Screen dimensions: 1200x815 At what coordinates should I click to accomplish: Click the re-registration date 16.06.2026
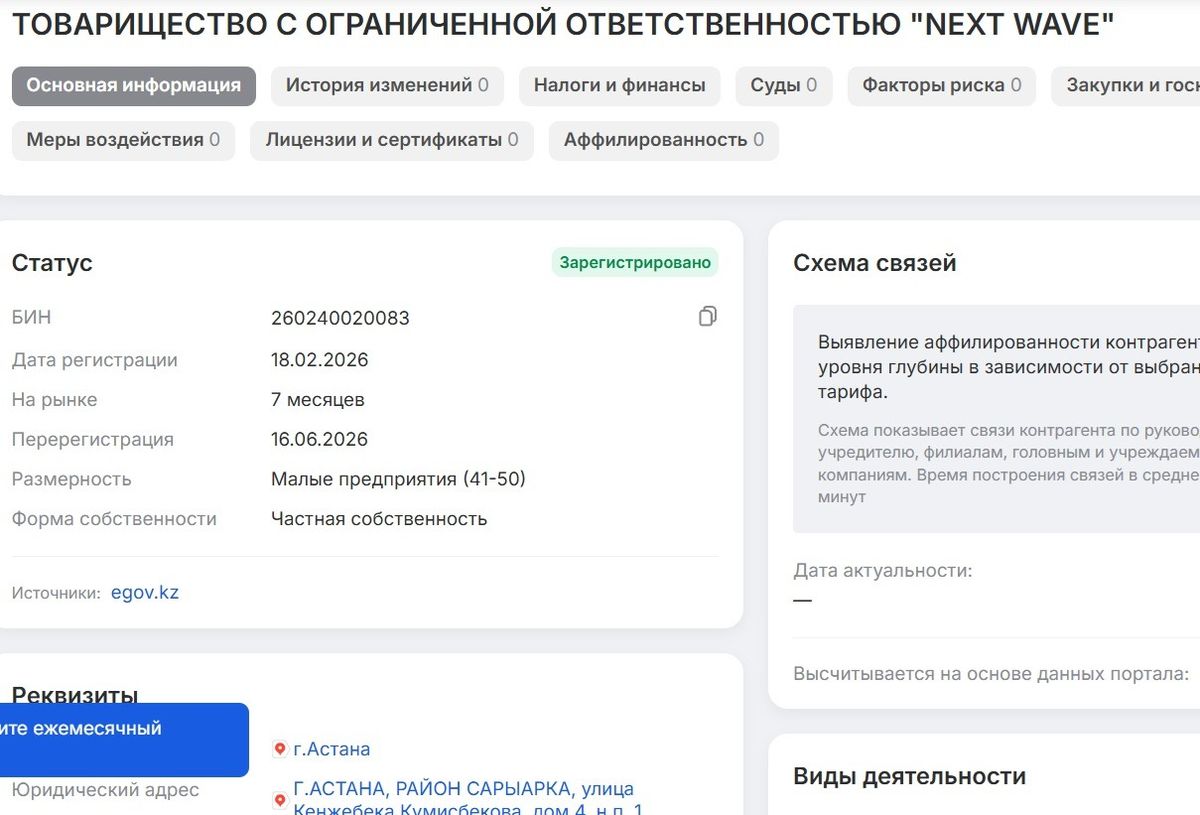(x=320, y=440)
